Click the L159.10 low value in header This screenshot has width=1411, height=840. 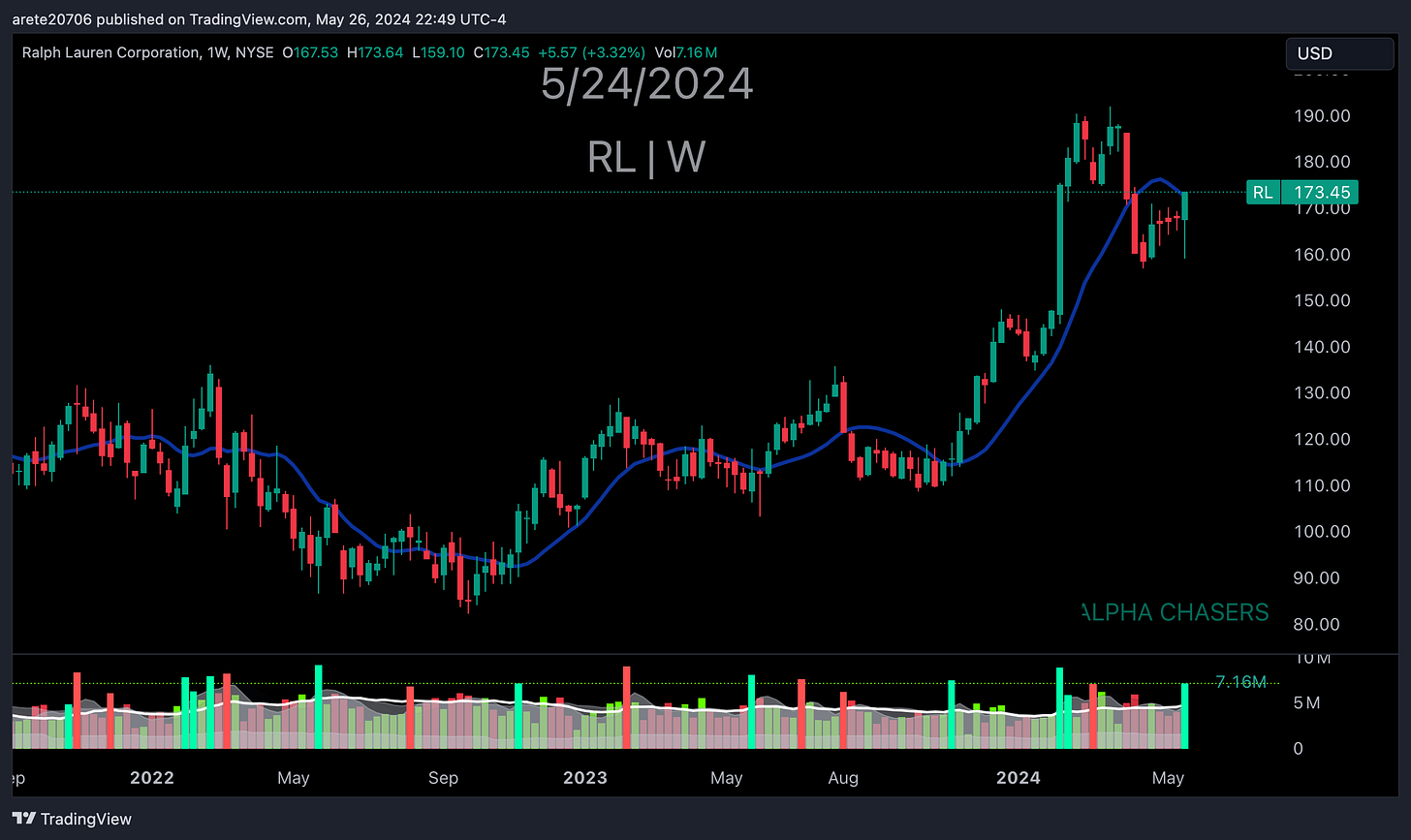point(440,51)
